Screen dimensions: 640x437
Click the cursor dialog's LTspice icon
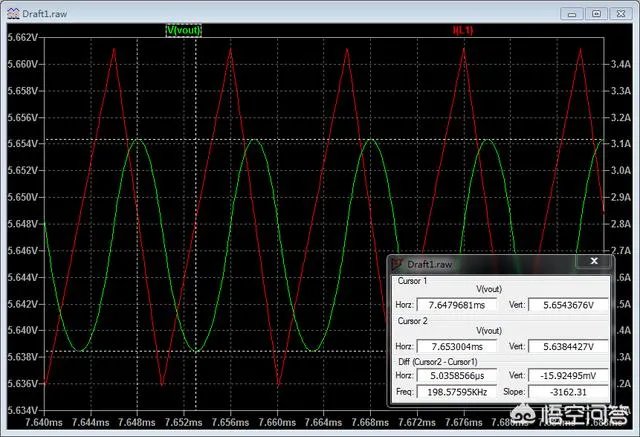tap(397, 264)
